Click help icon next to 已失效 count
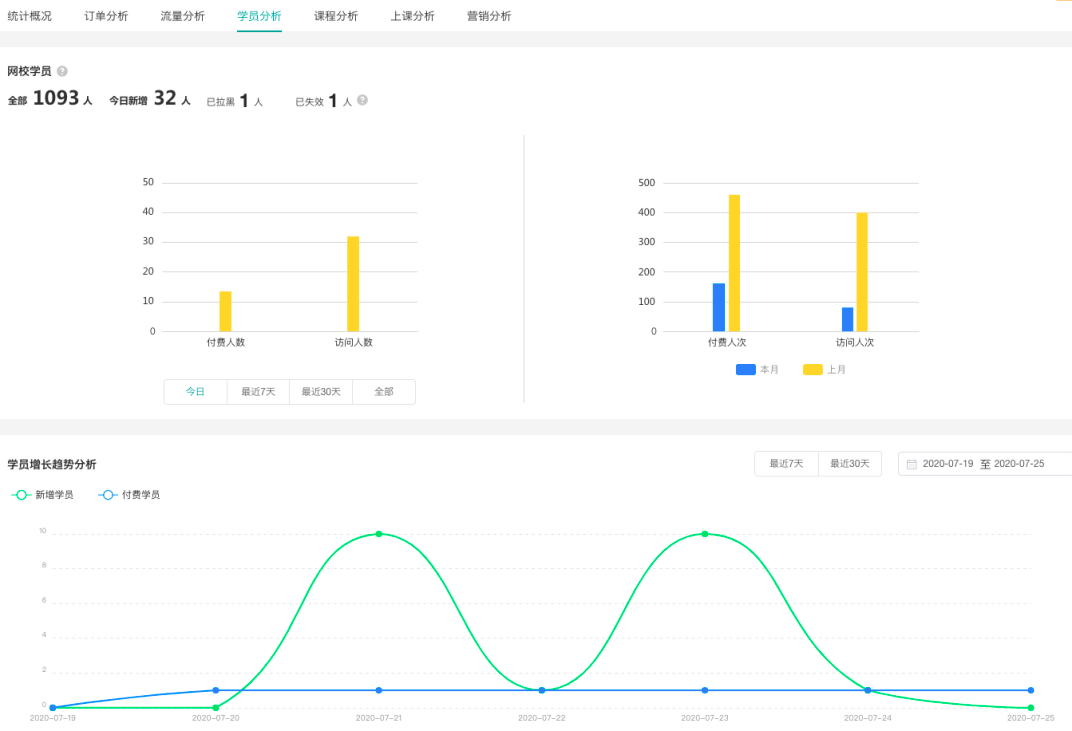 coord(362,100)
